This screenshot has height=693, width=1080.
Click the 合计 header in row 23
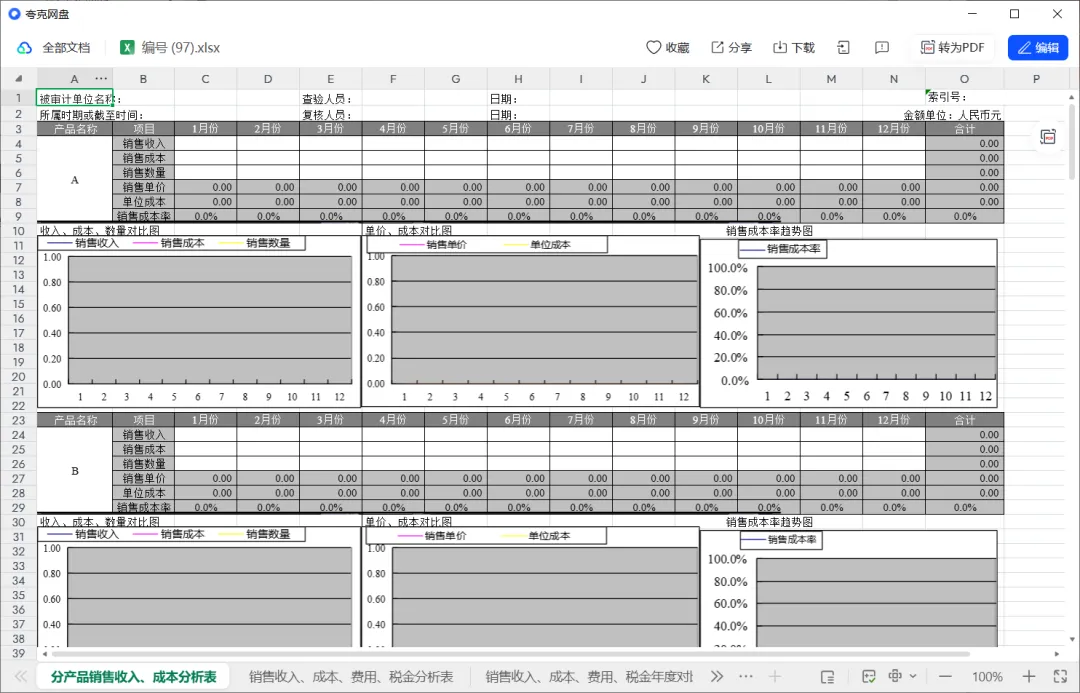[x=964, y=420]
